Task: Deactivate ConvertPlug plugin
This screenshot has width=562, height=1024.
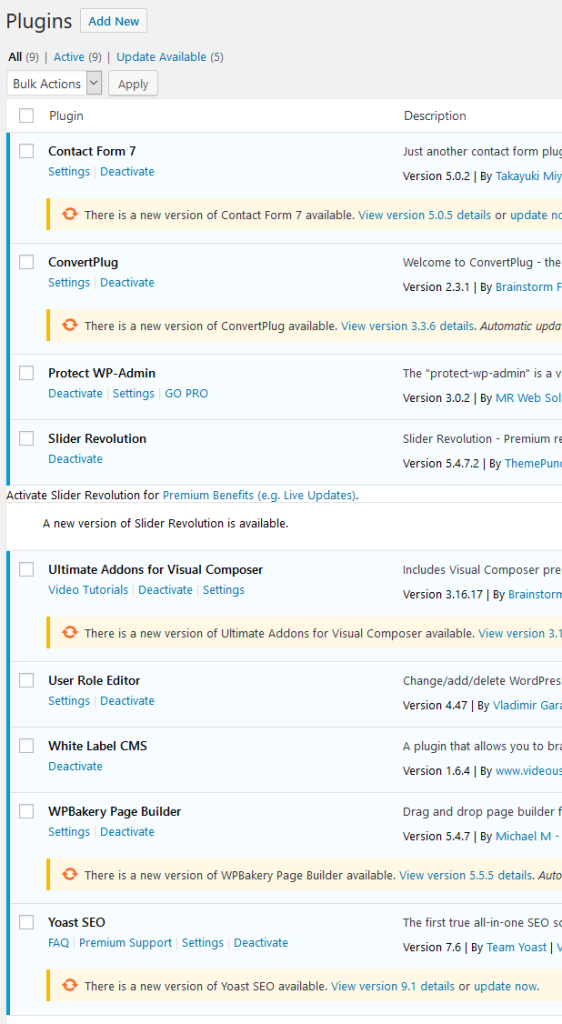Action: click(127, 282)
